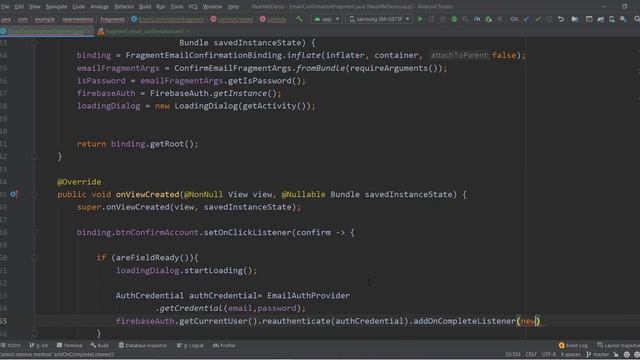The height and width of the screenshot is (360, 640).
Task: Open the VCS menu
Action: [193, 7]
